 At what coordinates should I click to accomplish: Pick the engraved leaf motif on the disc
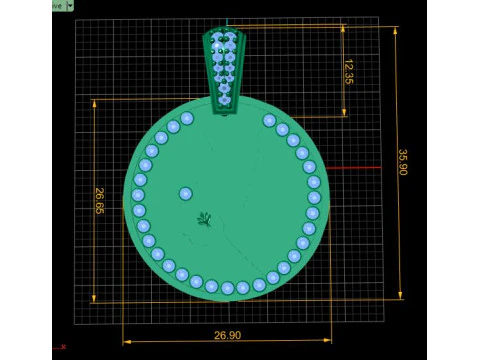point(204,220)
